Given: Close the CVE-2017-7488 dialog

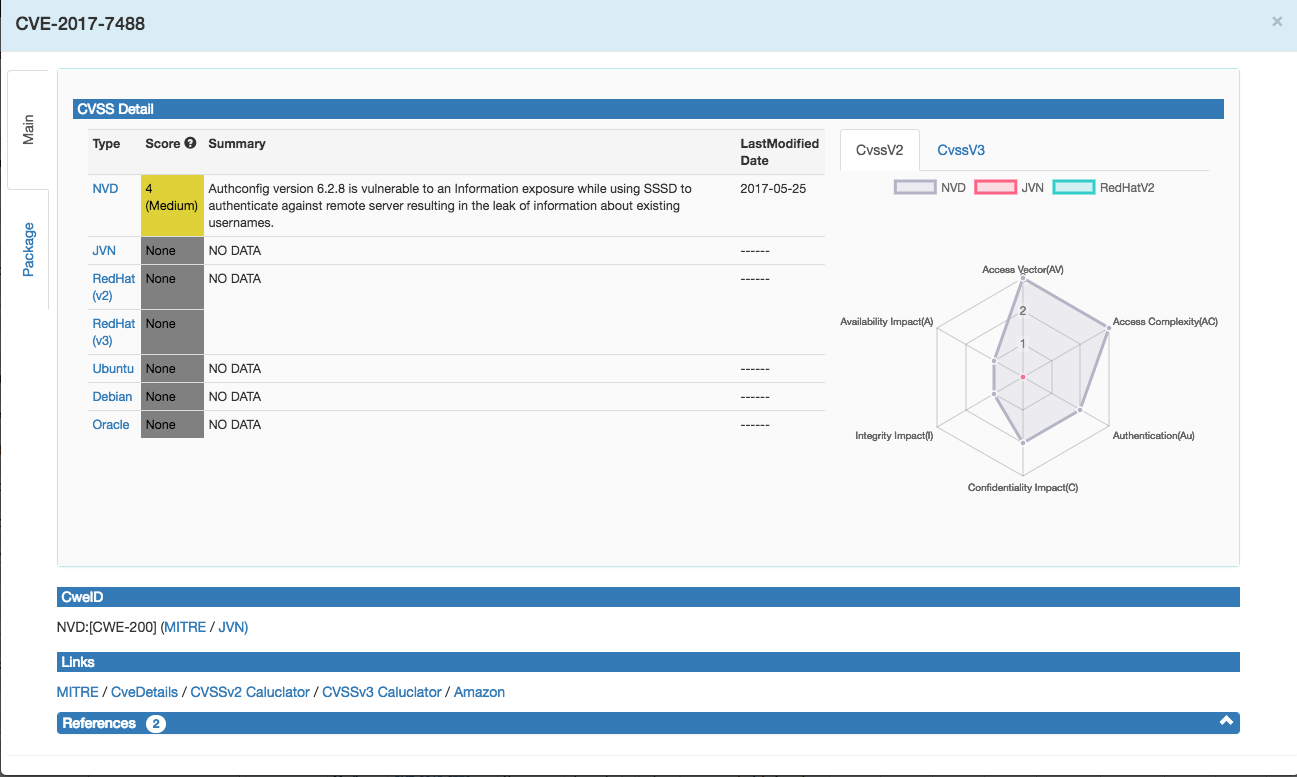Looking at the screenshot, I should [1277, 21].
